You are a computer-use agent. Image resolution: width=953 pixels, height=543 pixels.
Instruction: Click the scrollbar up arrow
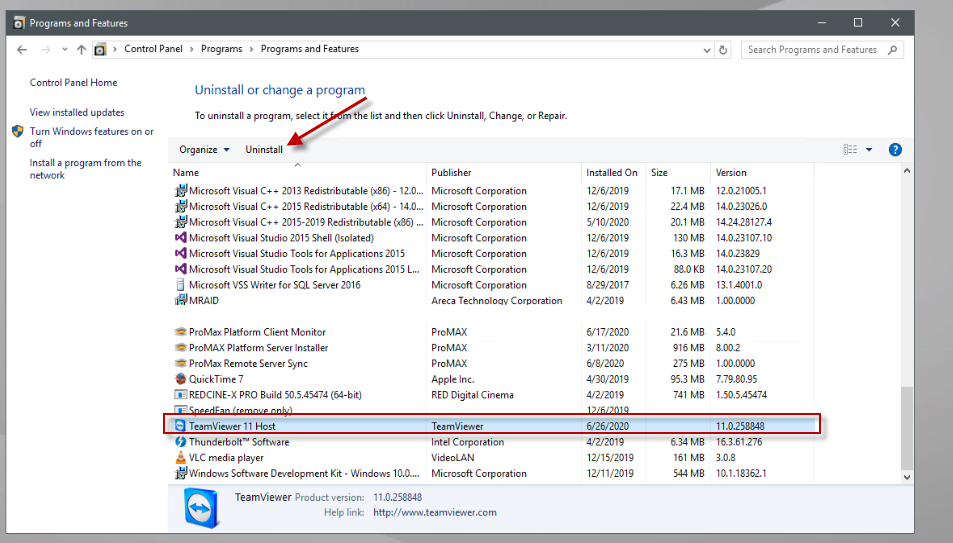tap(907, 171)
